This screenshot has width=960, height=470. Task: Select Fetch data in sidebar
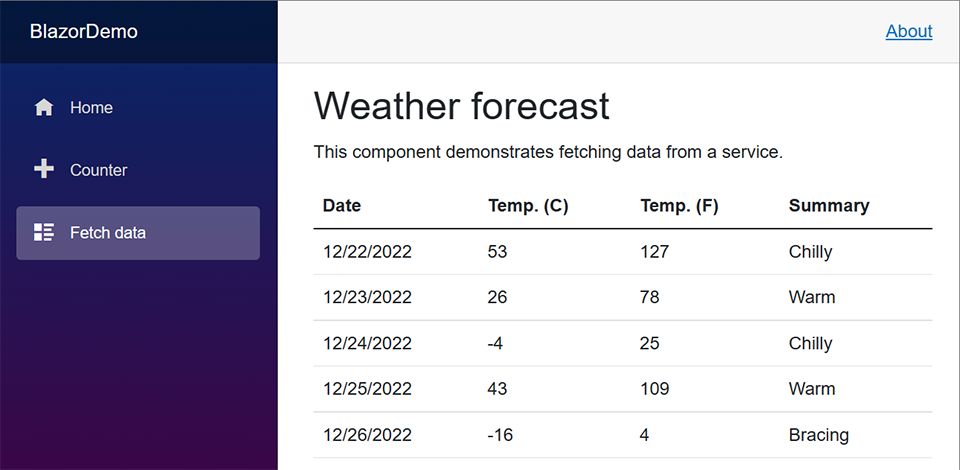[x=107, y=233]
